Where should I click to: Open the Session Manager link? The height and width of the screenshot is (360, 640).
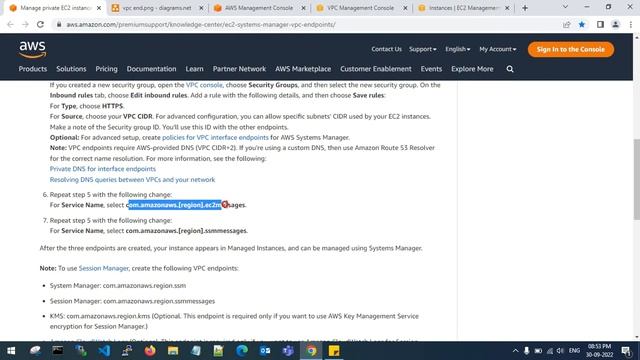[x=104, y=269]
